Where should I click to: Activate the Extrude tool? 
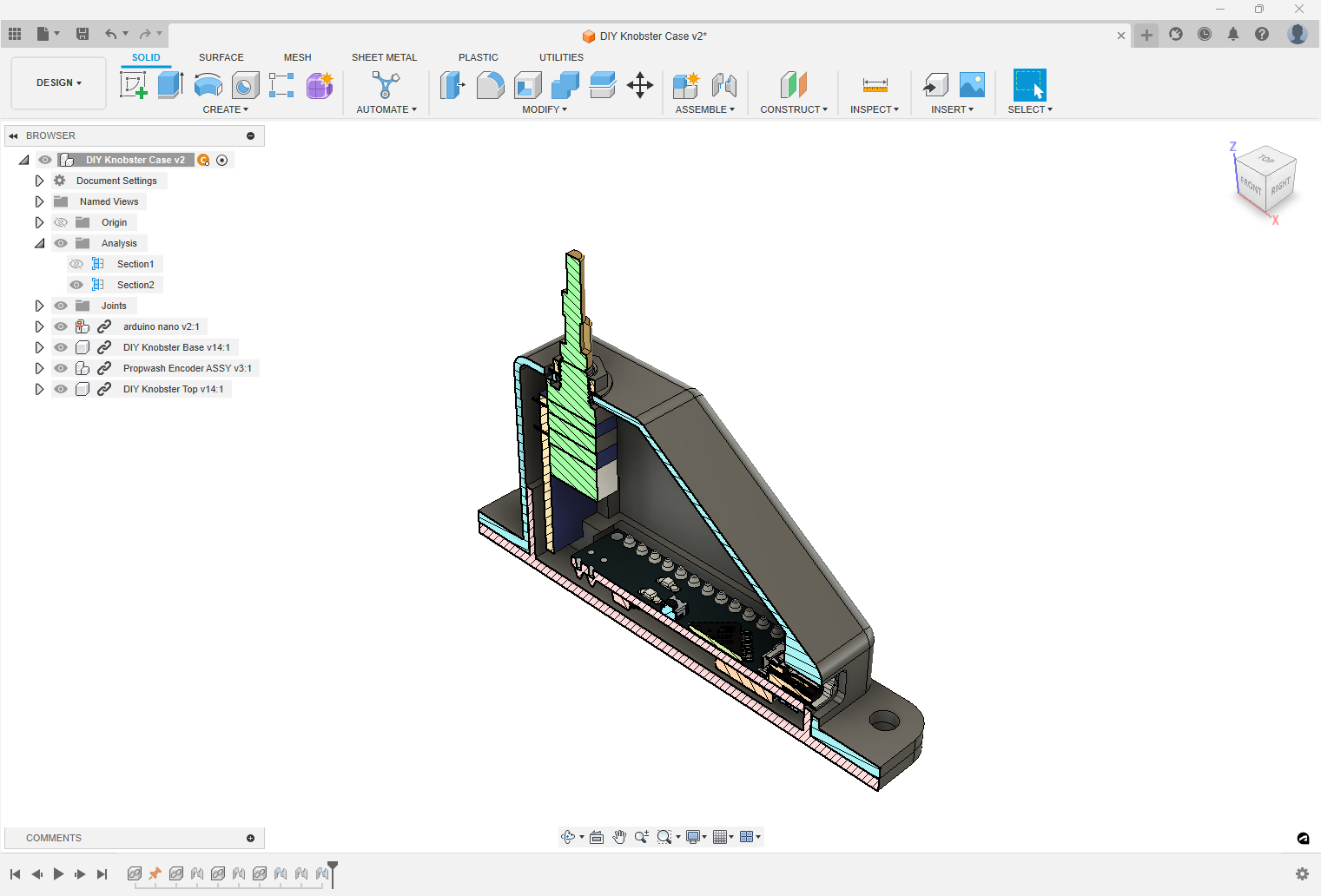(168, 84)
